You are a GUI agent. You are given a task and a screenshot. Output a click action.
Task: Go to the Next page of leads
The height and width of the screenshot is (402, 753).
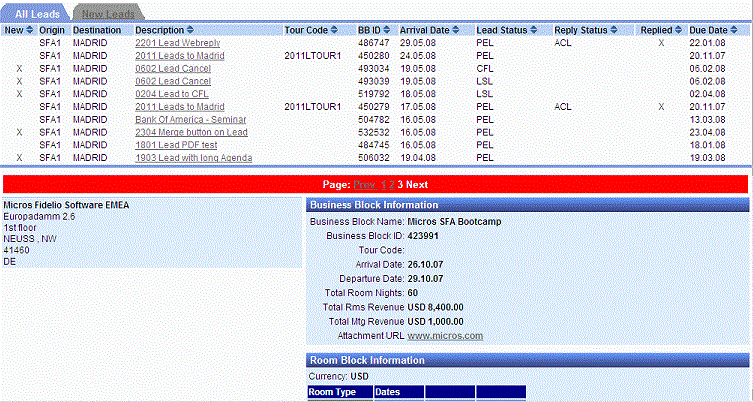pyautogui.click(x=417, y=185)
